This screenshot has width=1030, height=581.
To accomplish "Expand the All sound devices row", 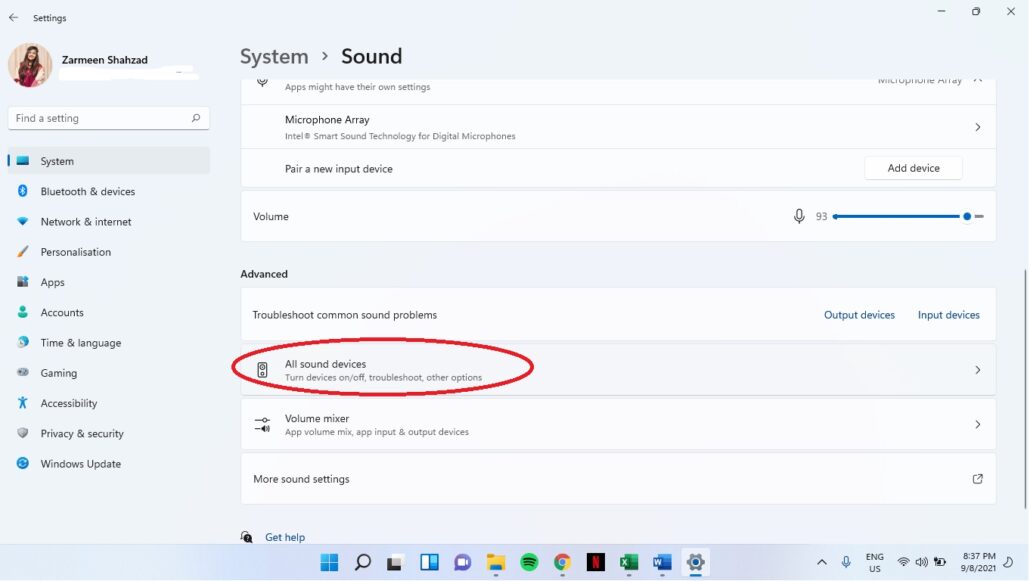I will click(x=977, y=369).
